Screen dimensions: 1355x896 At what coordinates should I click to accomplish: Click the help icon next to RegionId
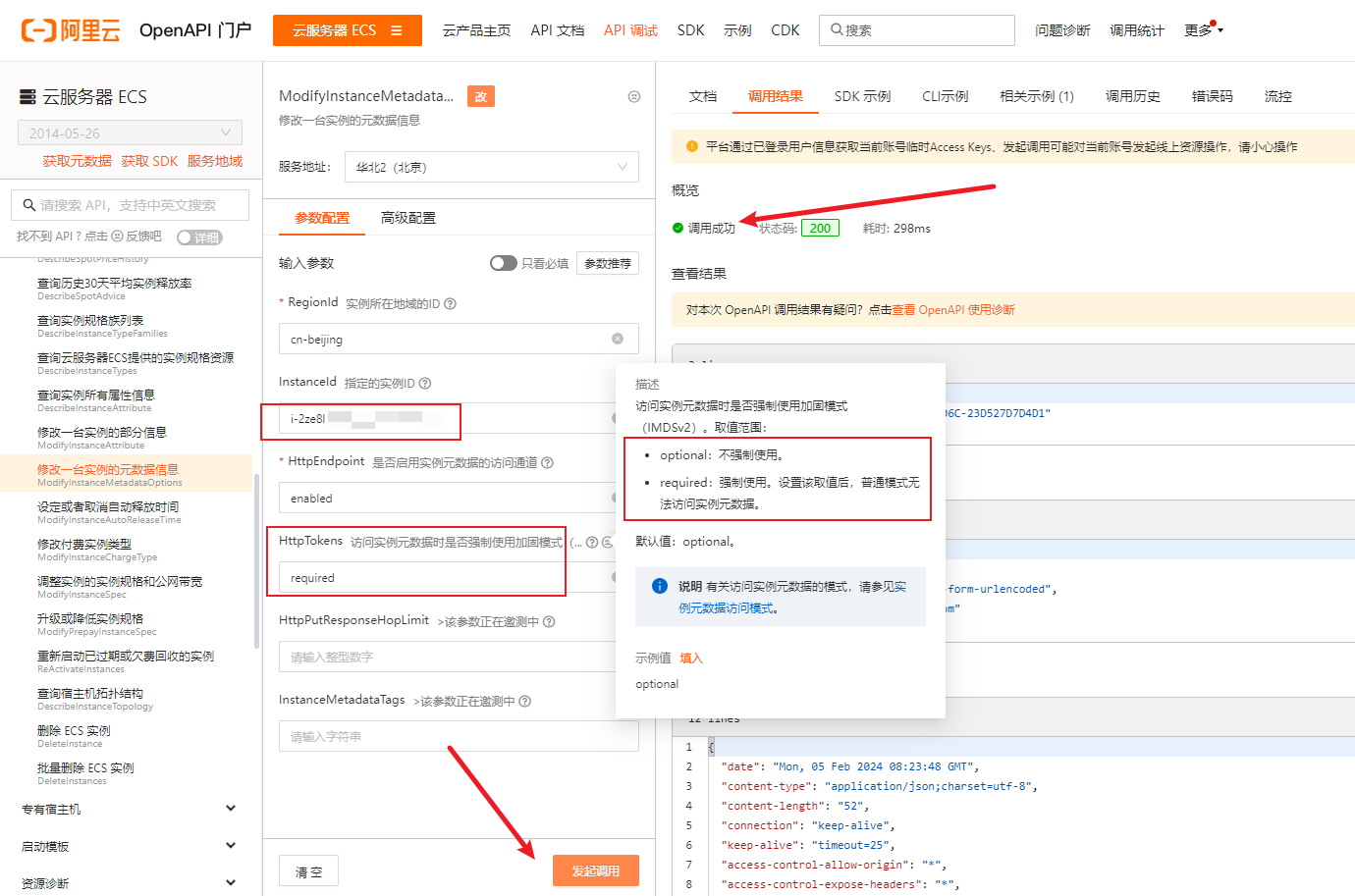(x=451, y=303)
